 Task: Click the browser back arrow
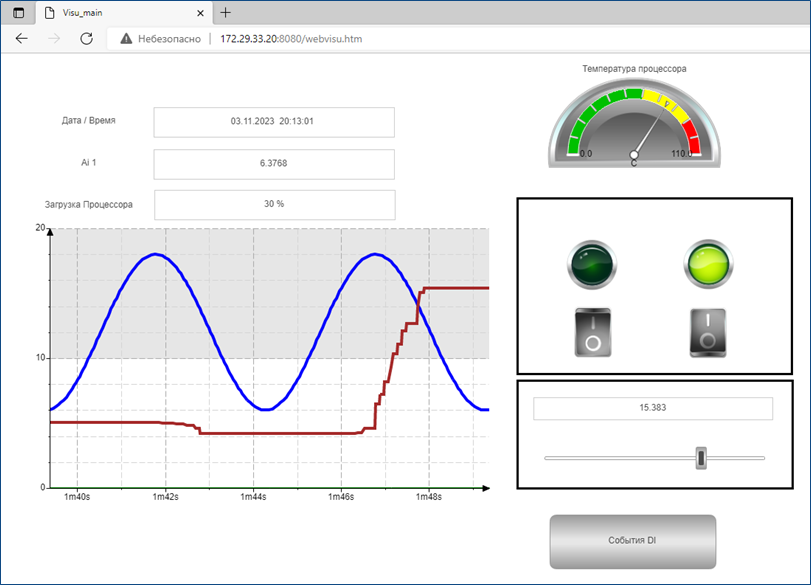tap(22, 38)
